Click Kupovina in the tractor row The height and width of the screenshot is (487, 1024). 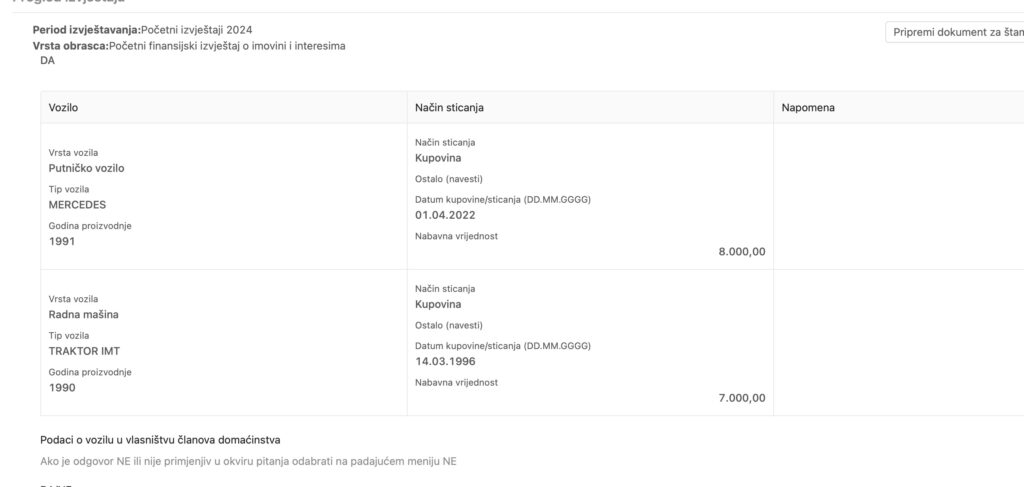(x=438, y=304)
